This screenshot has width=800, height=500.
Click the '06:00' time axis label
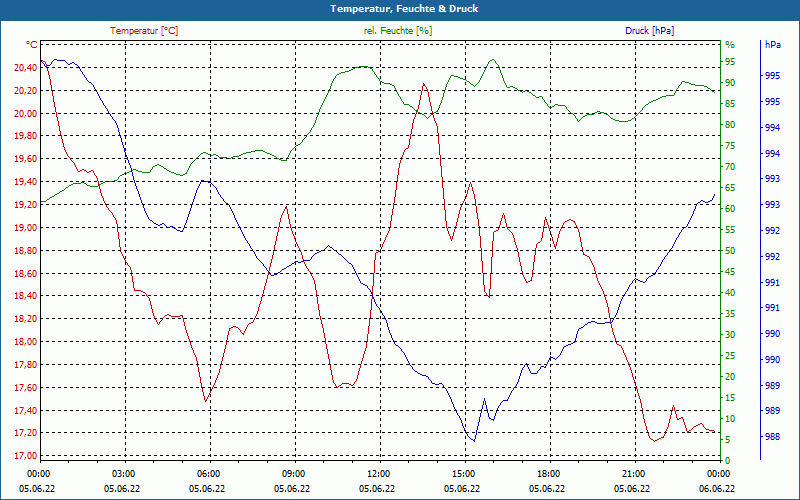(208, 473)
